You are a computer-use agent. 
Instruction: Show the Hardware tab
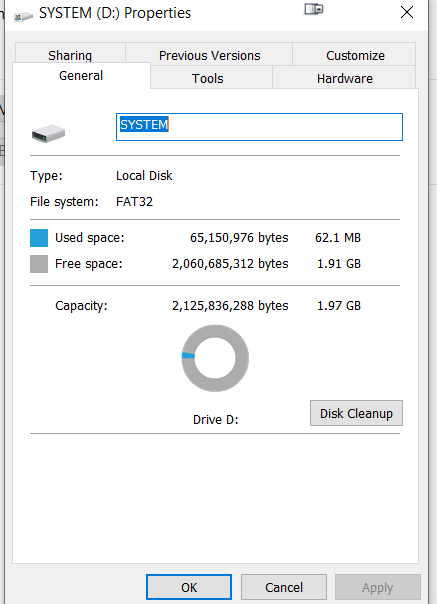click(x=345, y=78)
